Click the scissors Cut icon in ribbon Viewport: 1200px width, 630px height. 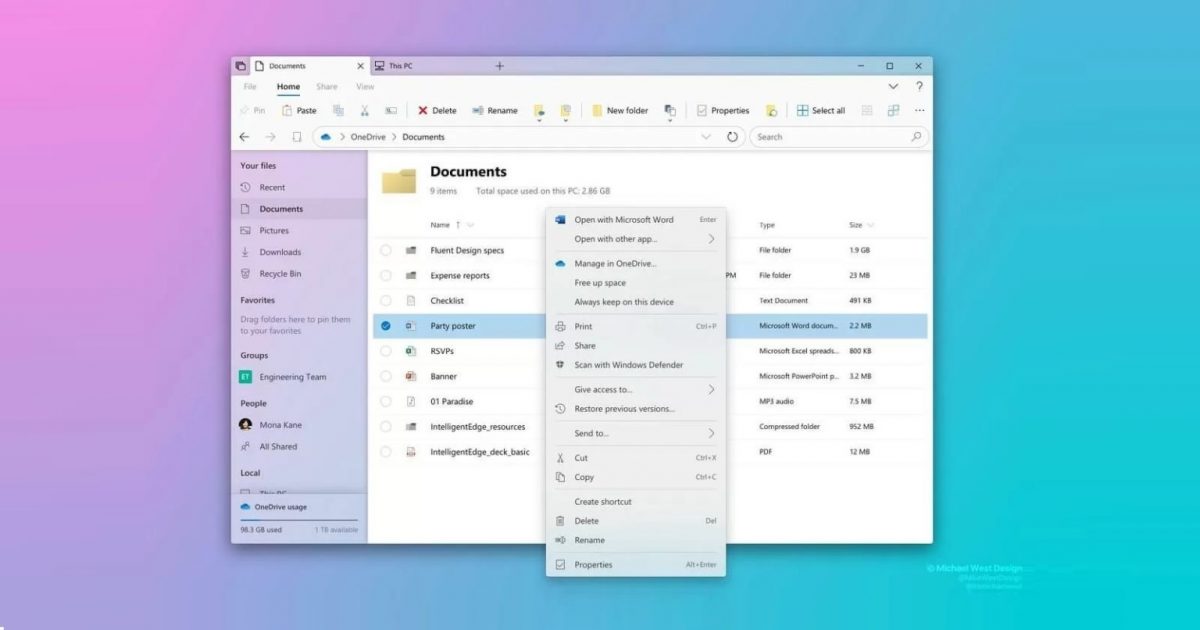pos(365,111)
